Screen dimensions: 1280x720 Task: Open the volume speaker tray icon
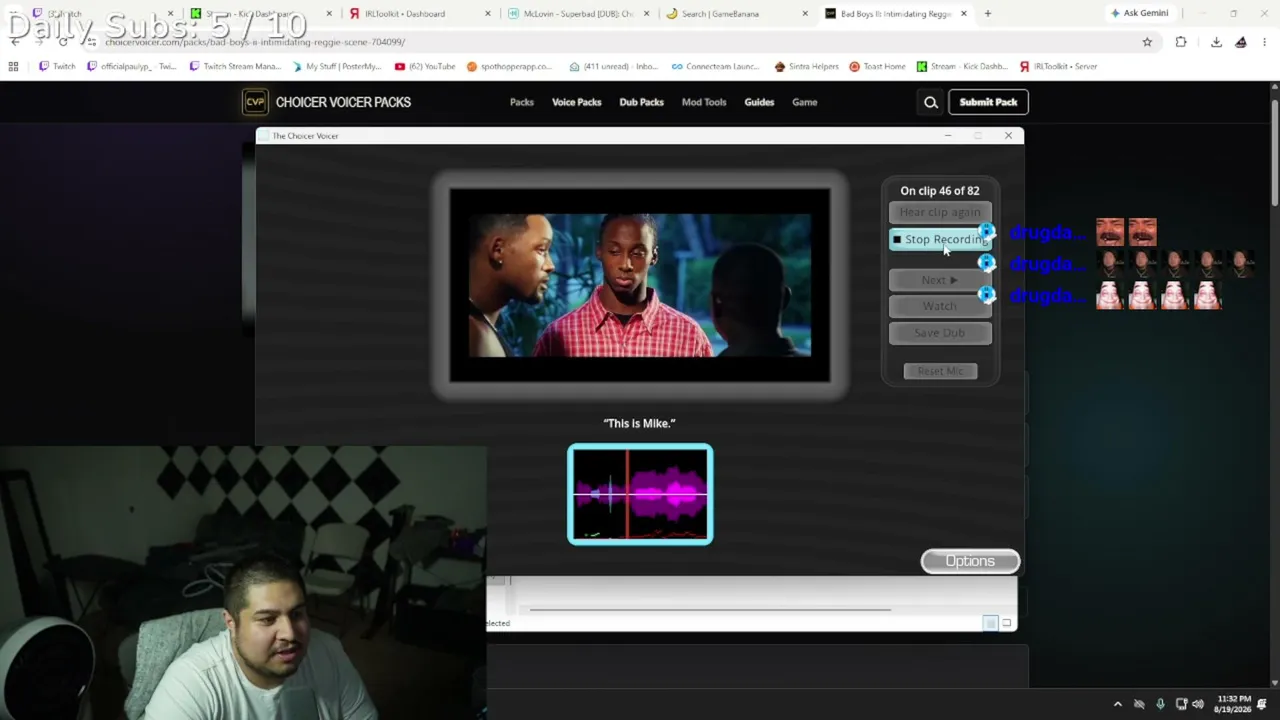click(x=1198, y=704)
